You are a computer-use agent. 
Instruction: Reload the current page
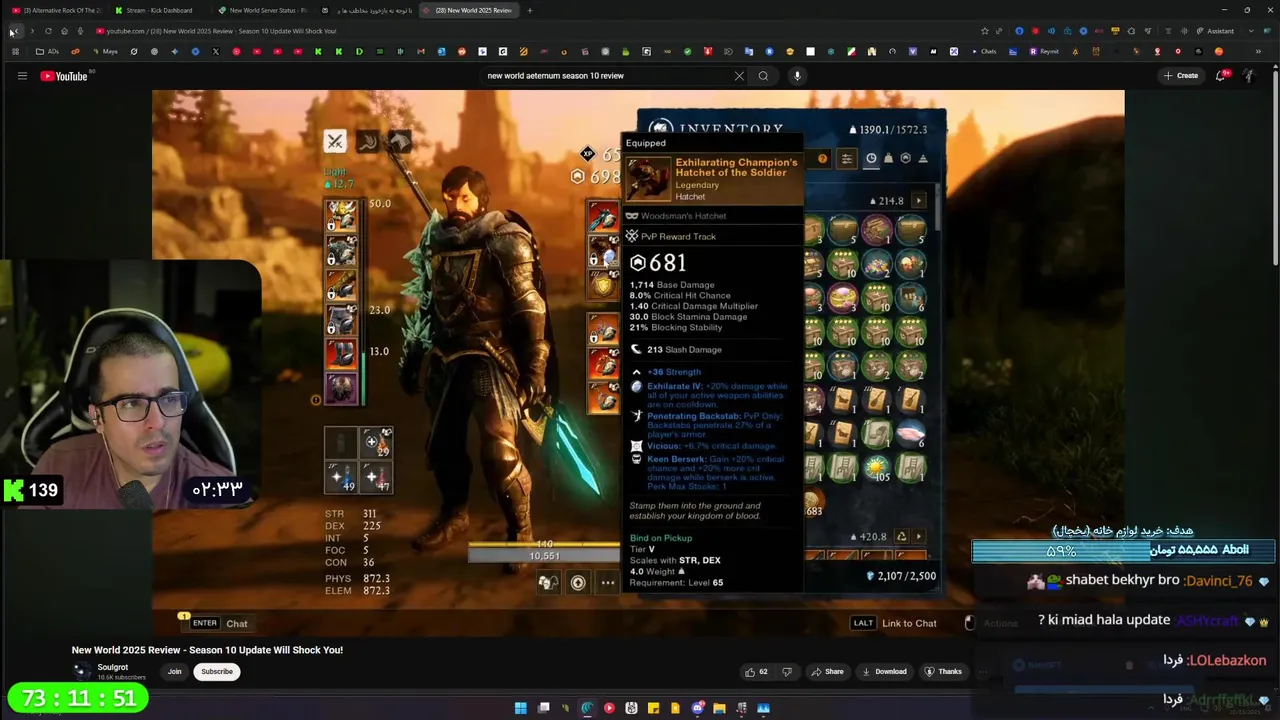pos(48,31)
